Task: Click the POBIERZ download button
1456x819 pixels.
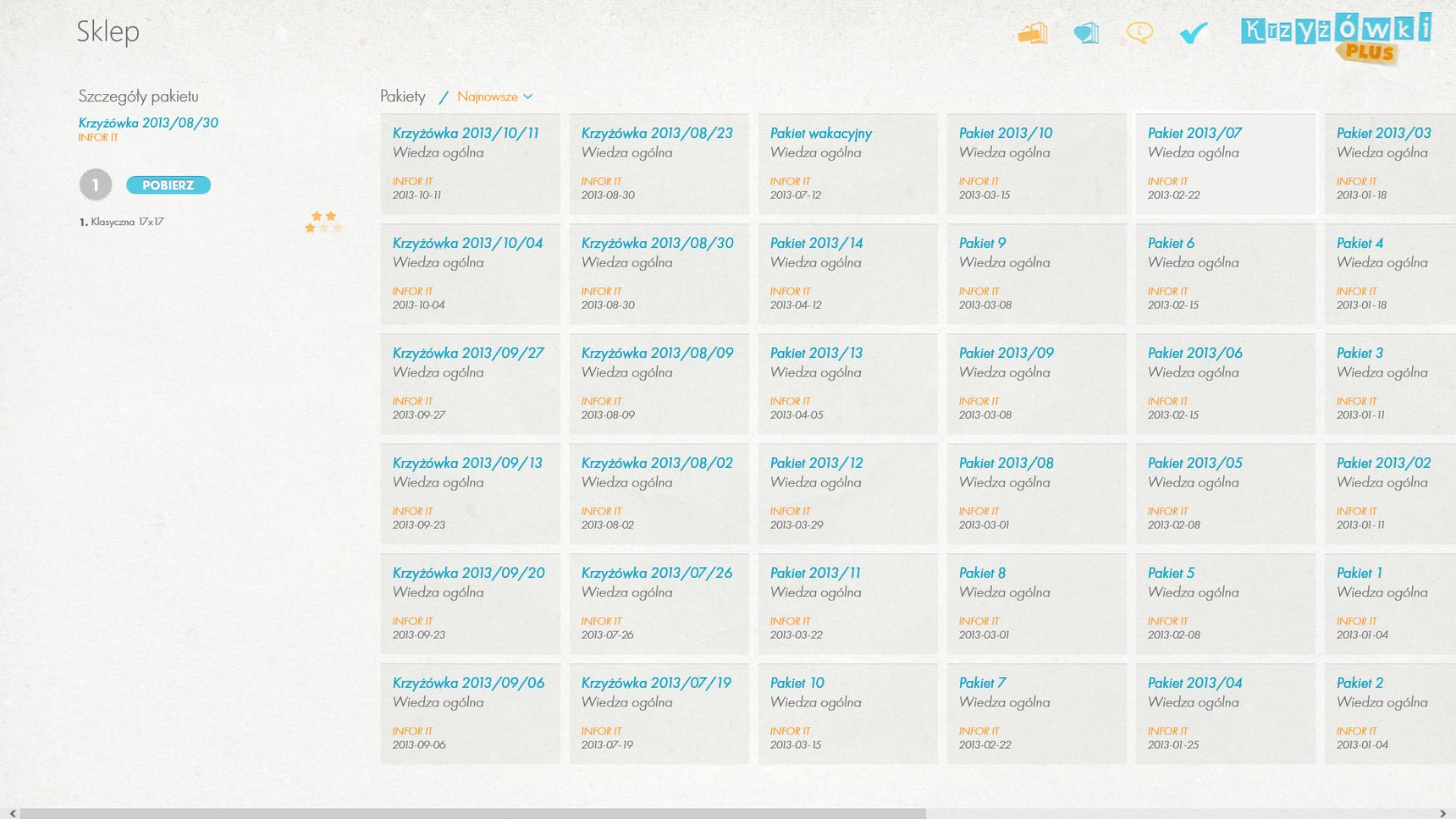Action: click(x=168, y=184)
